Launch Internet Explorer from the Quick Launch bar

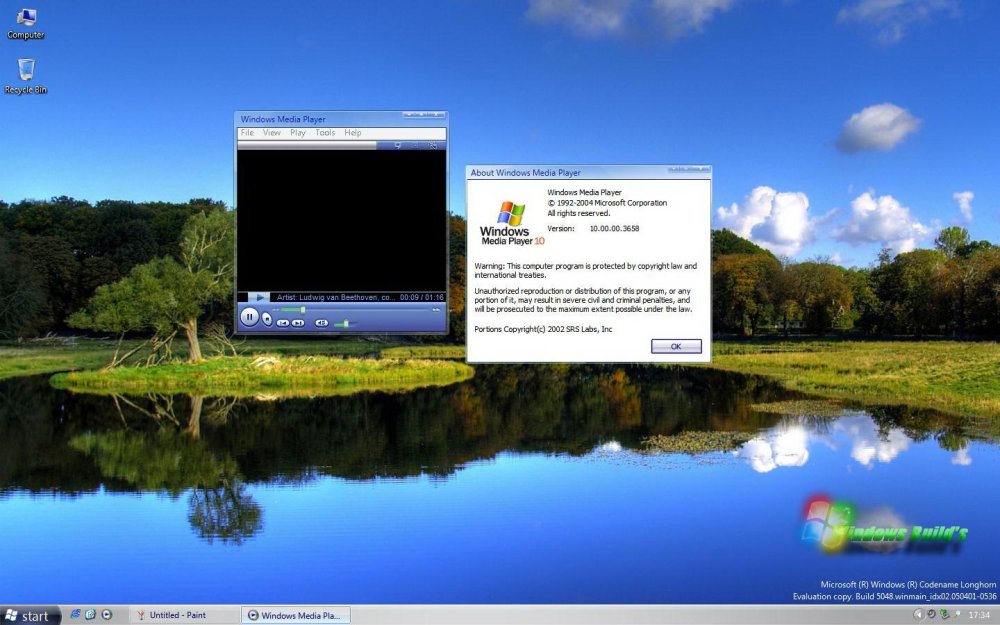pyautogui.click(x=75, y=614)
